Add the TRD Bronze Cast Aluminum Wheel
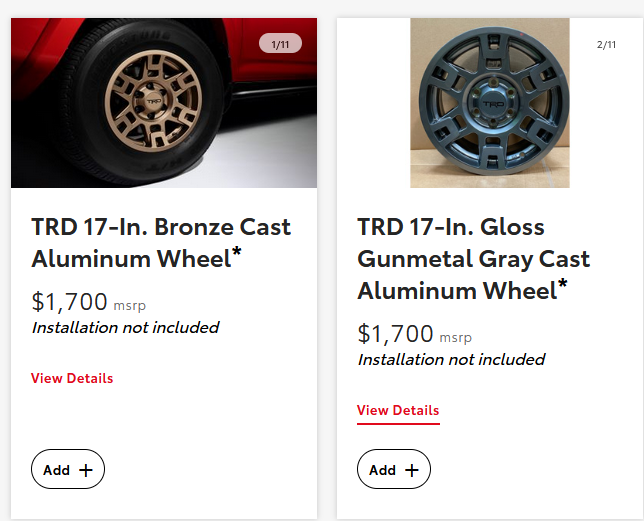The image size is (644, 521). coord(68,469)
